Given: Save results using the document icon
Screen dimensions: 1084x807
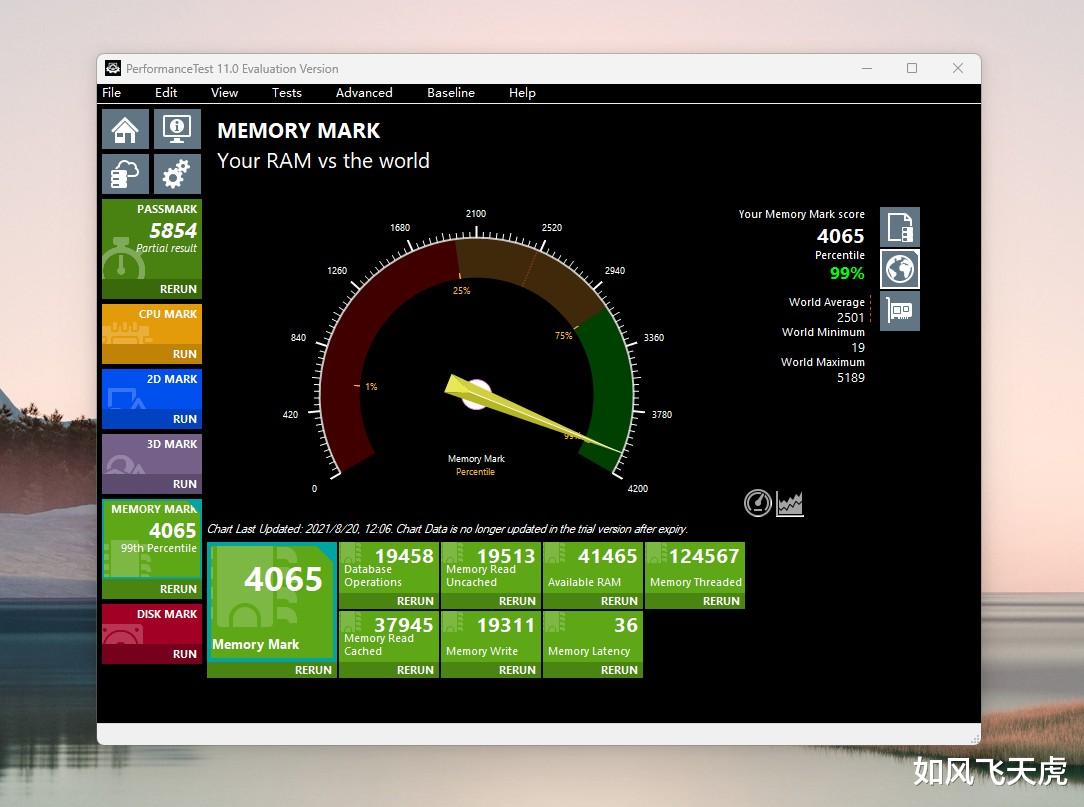Looking at the screenshot, I should (x=899, y=227).
